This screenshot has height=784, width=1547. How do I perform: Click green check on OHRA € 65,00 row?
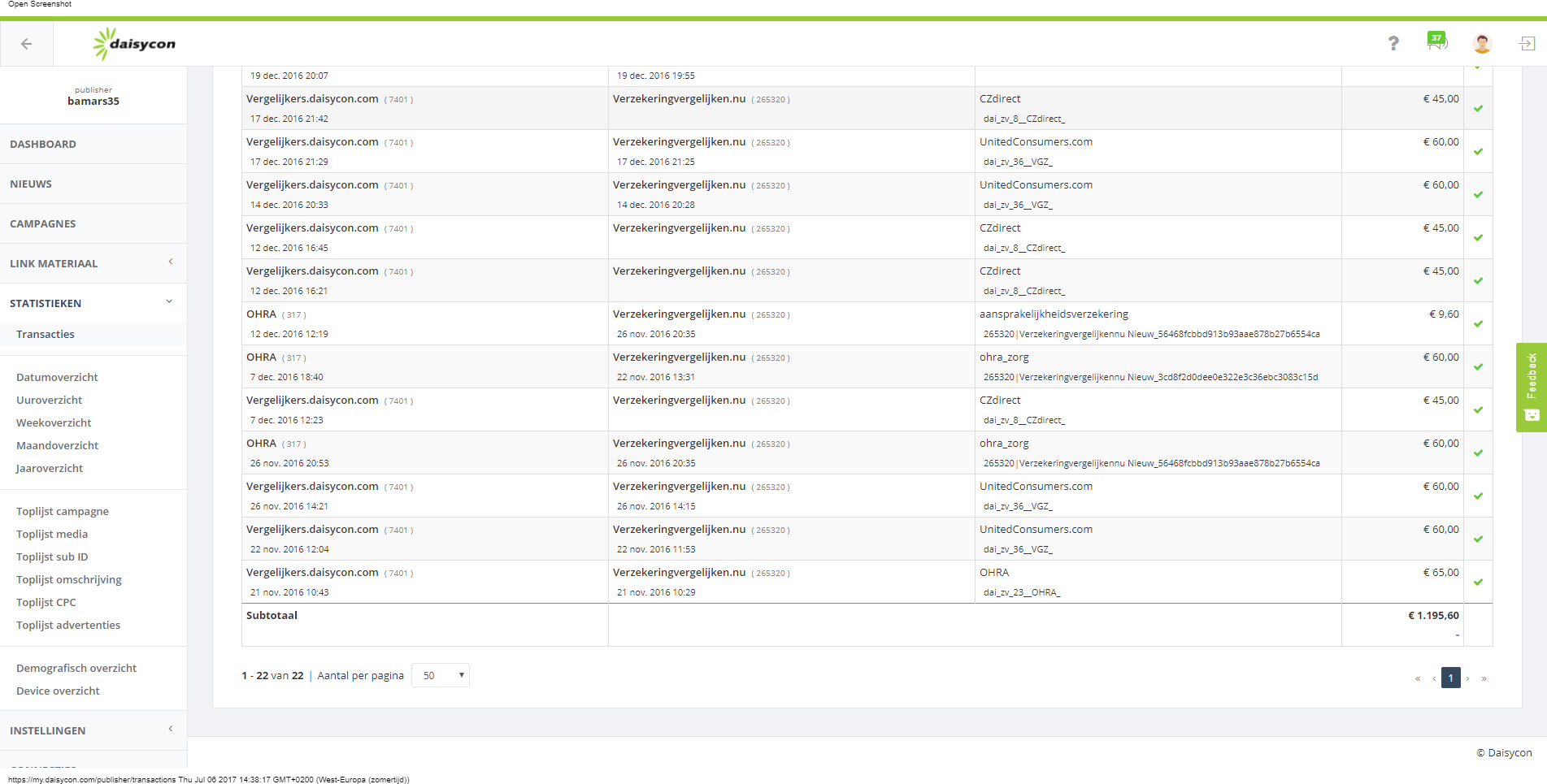click(1478, 582)
